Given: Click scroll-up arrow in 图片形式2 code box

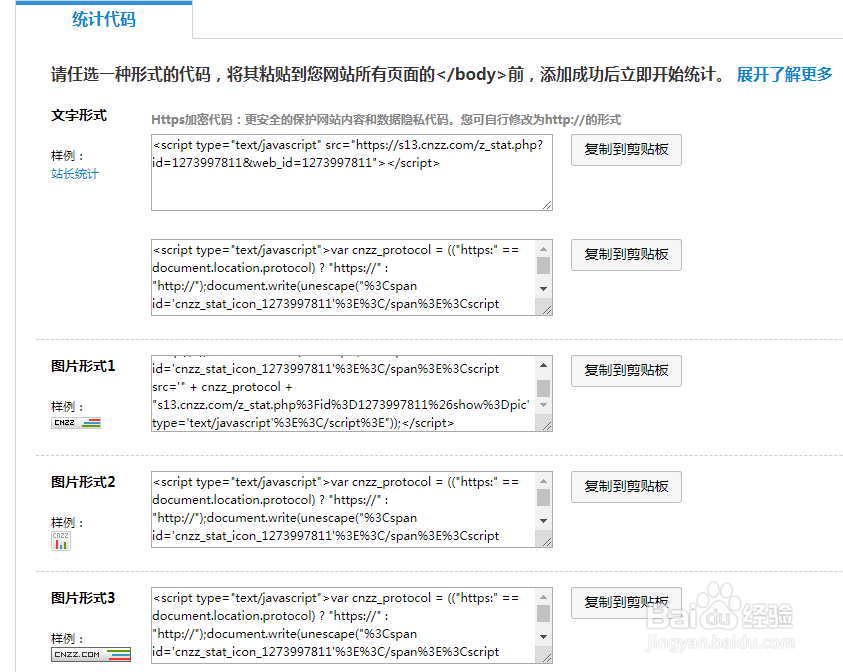Looking at the screenshot, I should pyautogui.click(x=544, y=481).
